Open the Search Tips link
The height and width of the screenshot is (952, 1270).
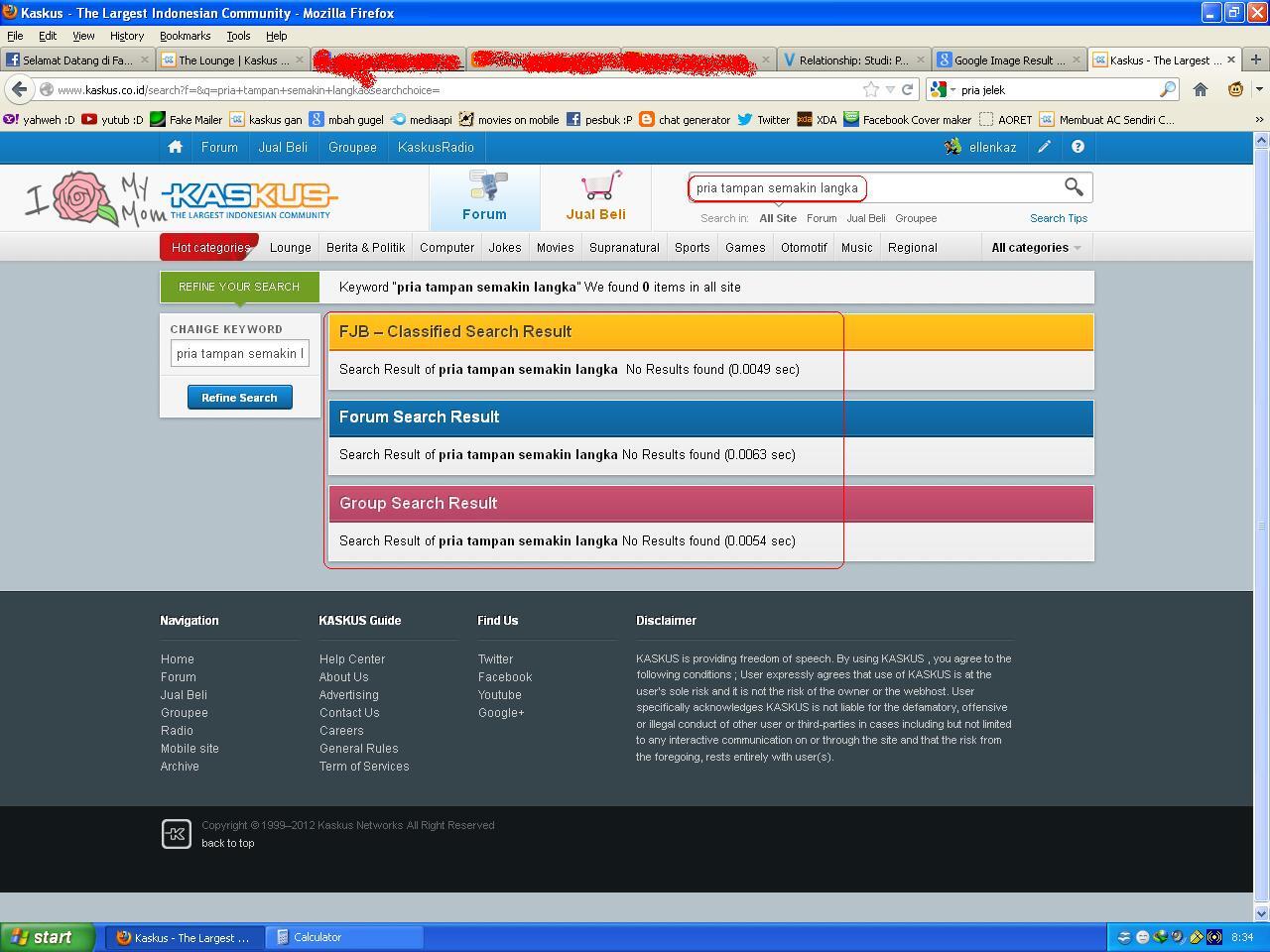pos(1059,218)
